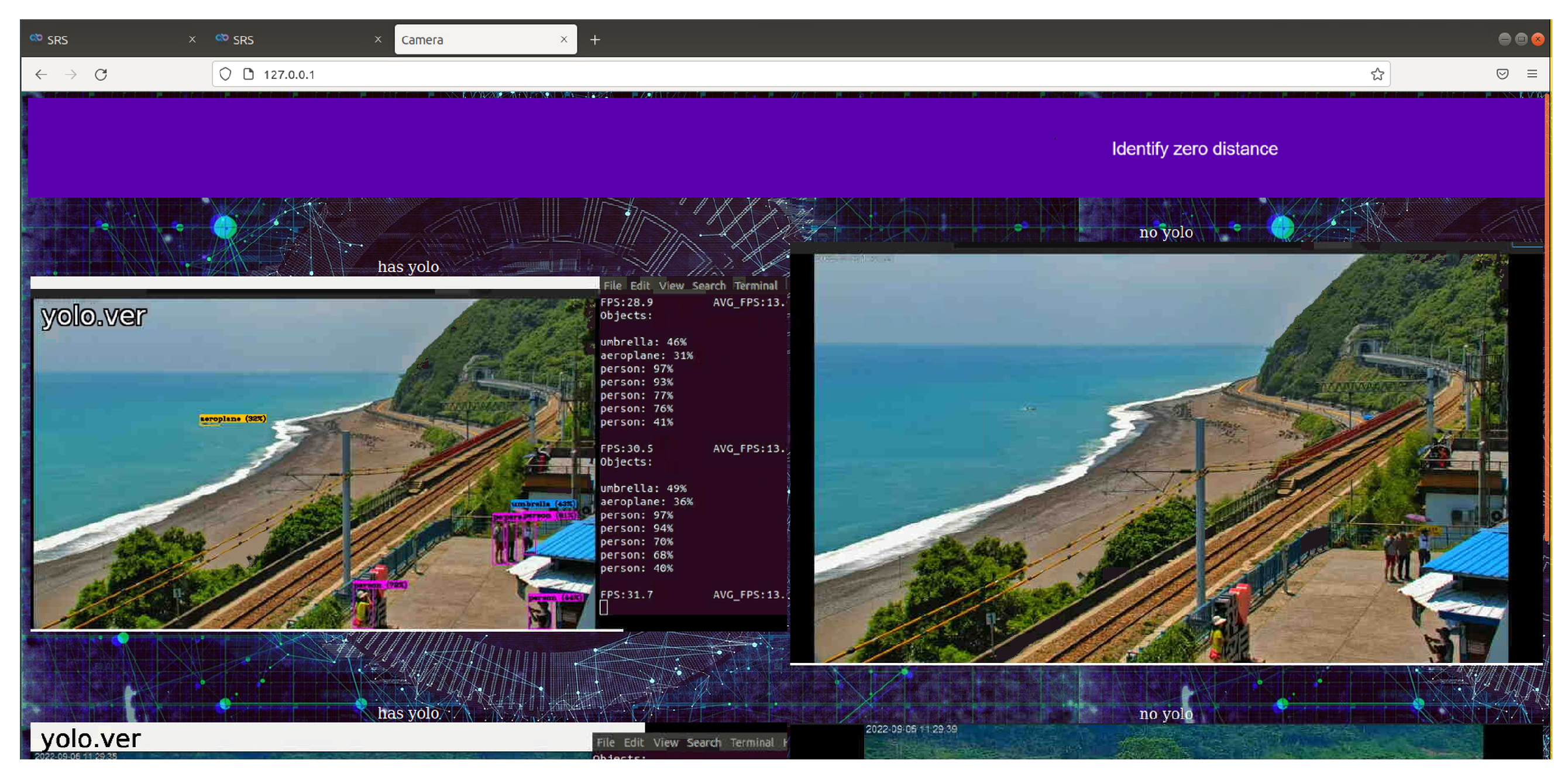
Task: Close the first SRS tab
Action: point(192,40)
